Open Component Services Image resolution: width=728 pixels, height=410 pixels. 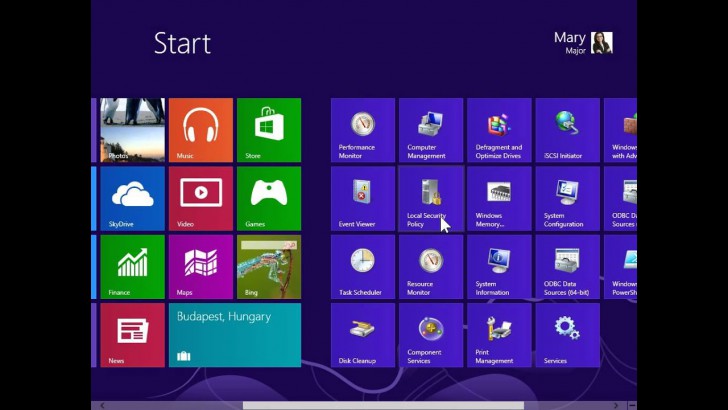(x=431, y=335)
